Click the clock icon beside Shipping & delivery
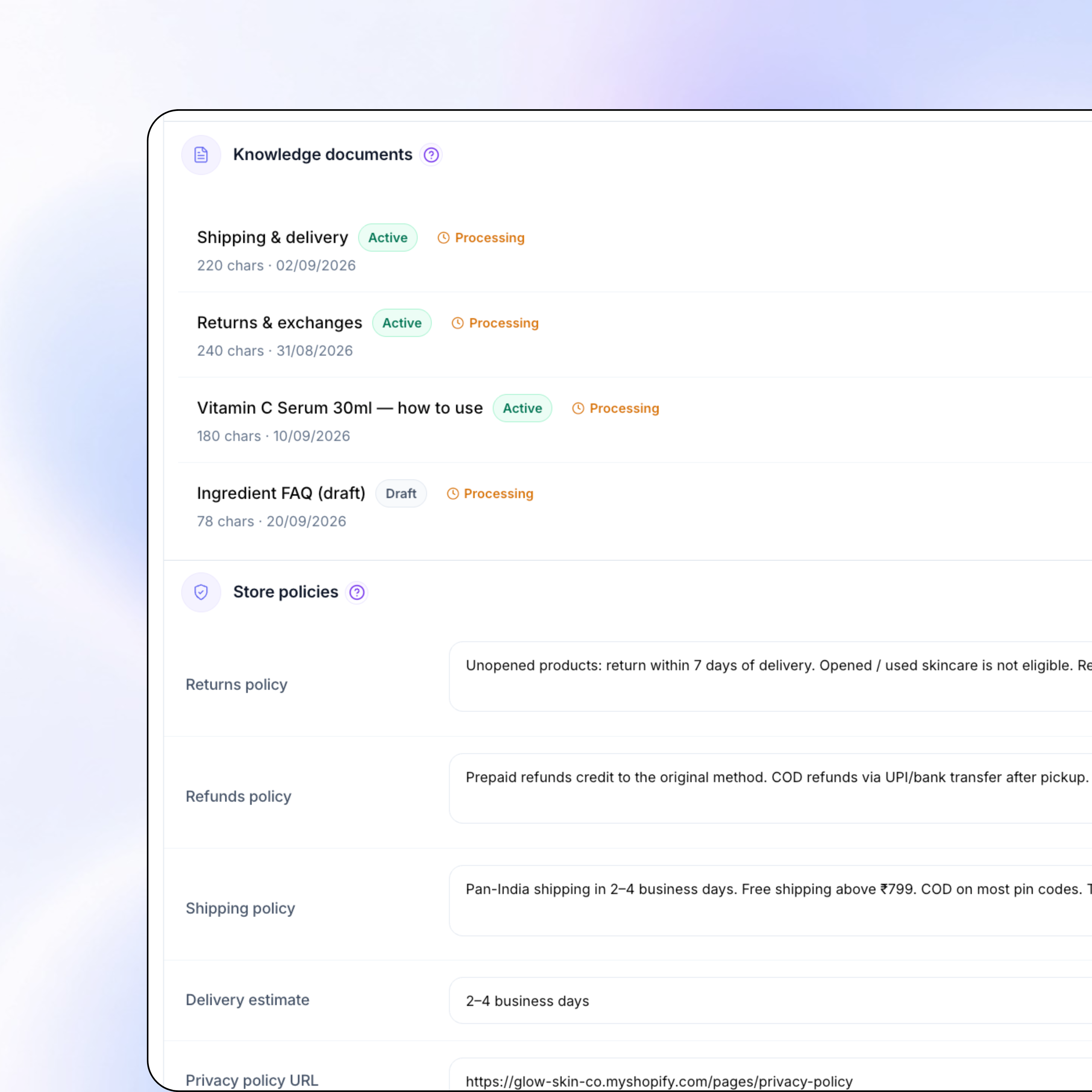Viewport: 1092px width, 1092px height. coord(444,238)
